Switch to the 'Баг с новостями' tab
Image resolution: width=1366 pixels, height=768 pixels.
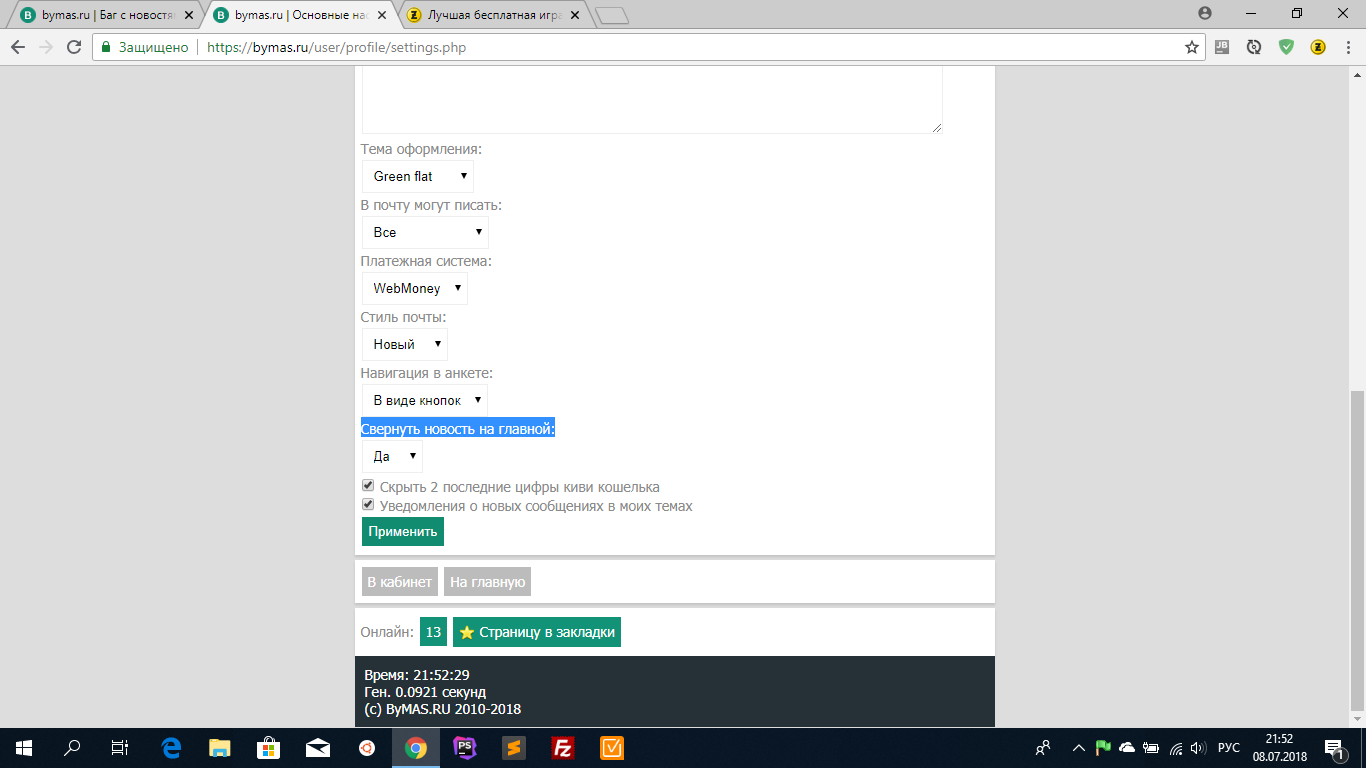[105, 15]
